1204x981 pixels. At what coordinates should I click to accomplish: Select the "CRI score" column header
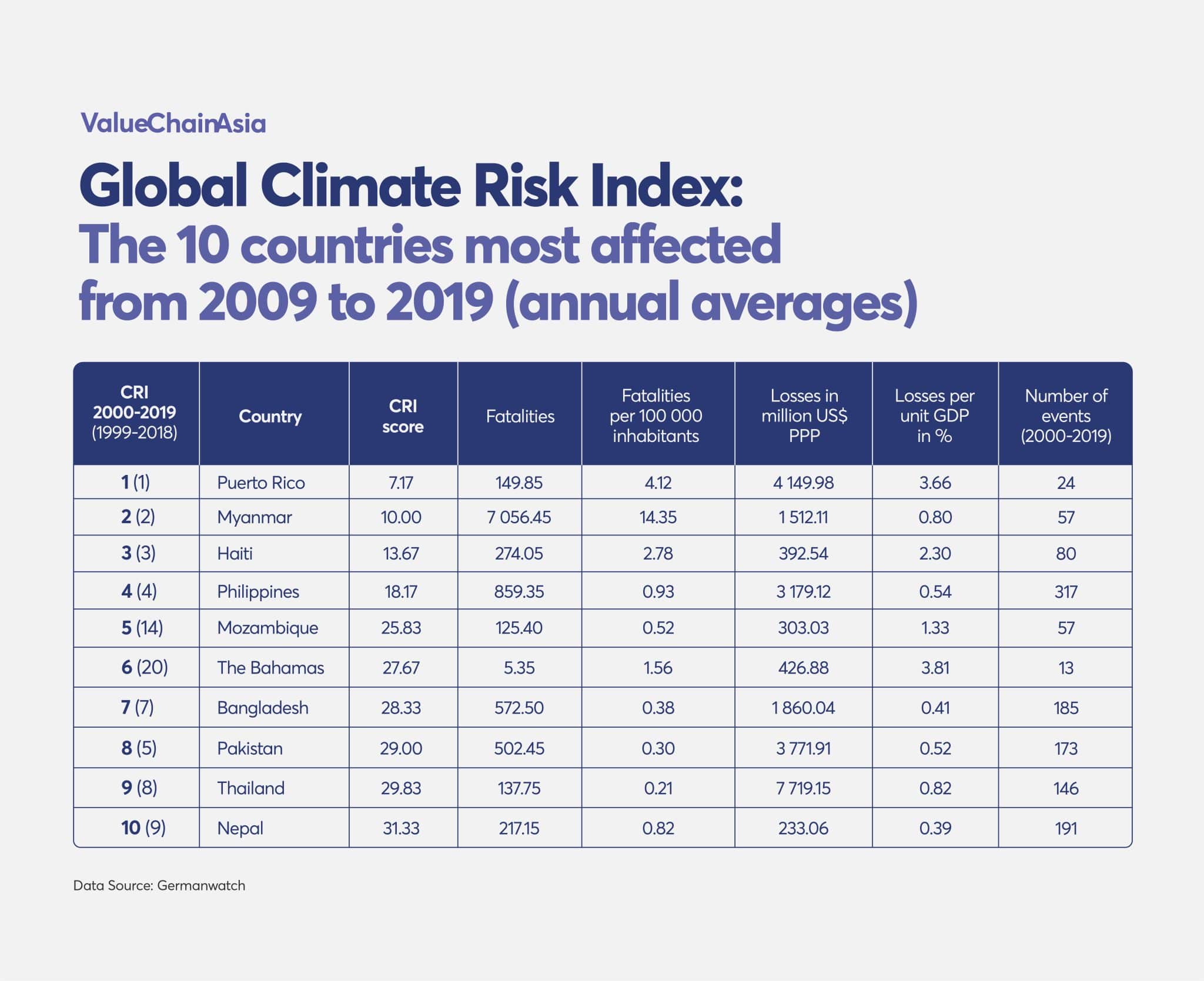403,416
